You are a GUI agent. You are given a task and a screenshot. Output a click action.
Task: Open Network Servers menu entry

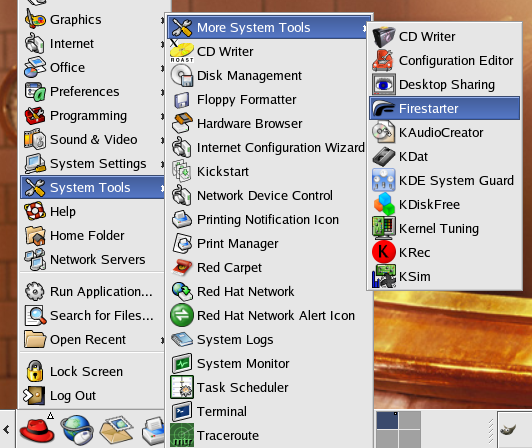click(x=92, y=259)
